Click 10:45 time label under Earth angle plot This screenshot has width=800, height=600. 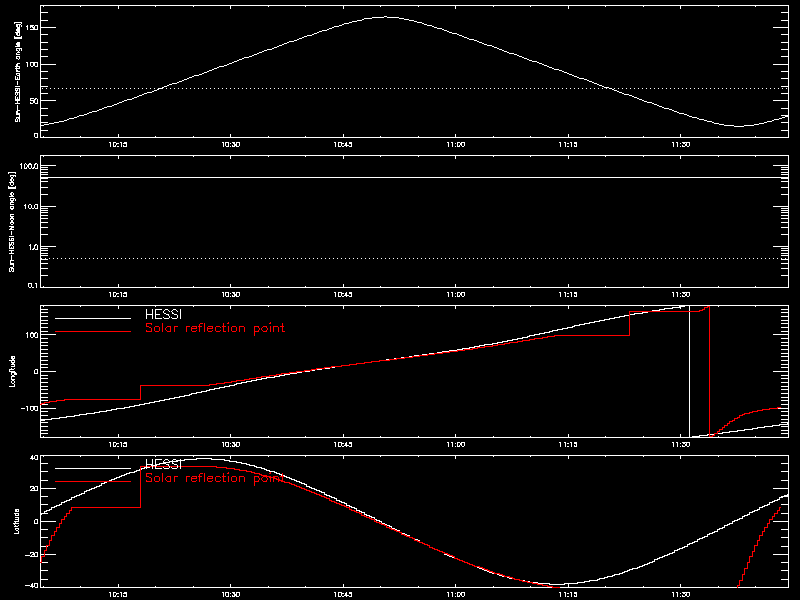[x=343, y=145]
